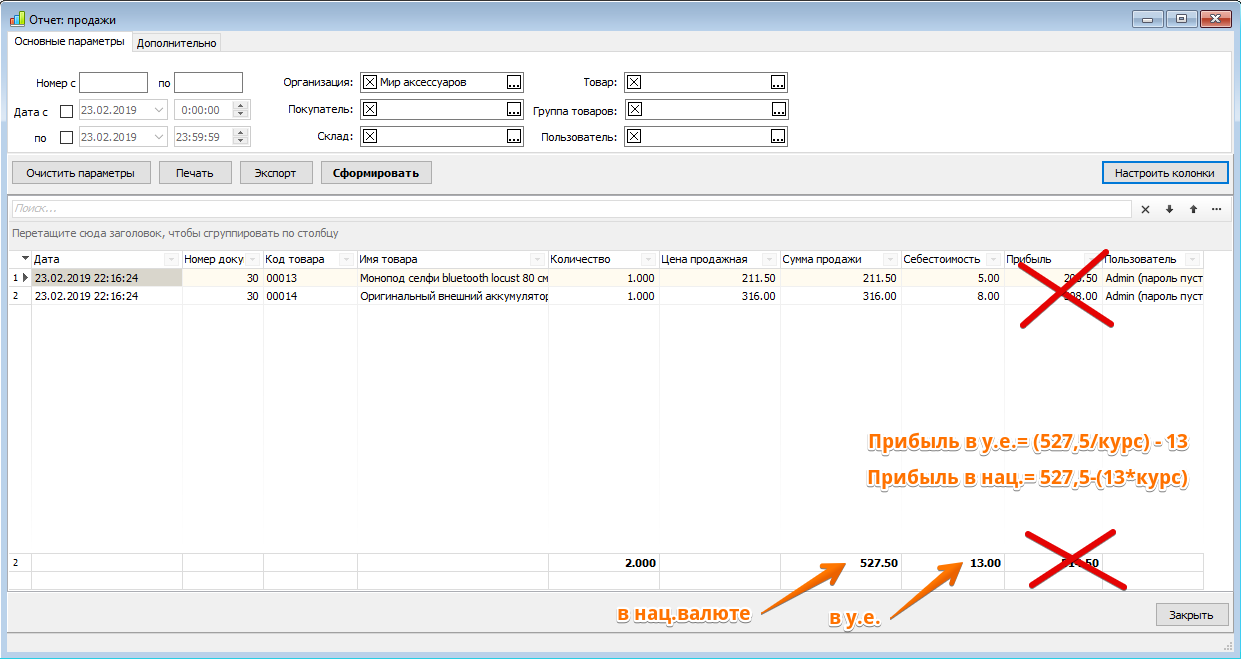This screenshot has width=1241, height=659.
Task: Click the report app icon in the title bar
Action: pyautogui.click(x=17, y=18)
